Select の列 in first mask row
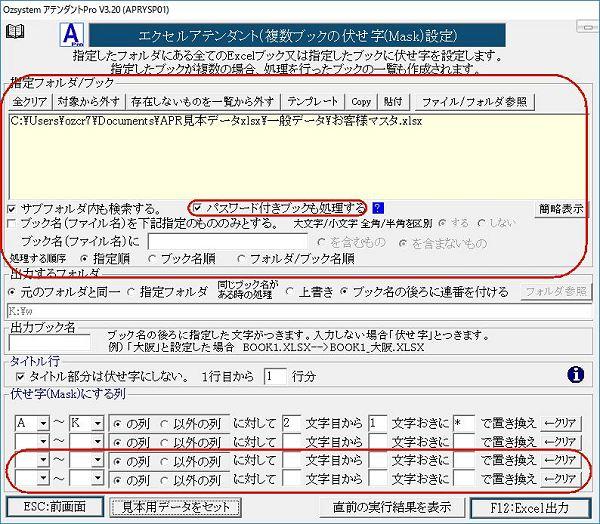This screenshot has width=600, height=524. point(117,424)
